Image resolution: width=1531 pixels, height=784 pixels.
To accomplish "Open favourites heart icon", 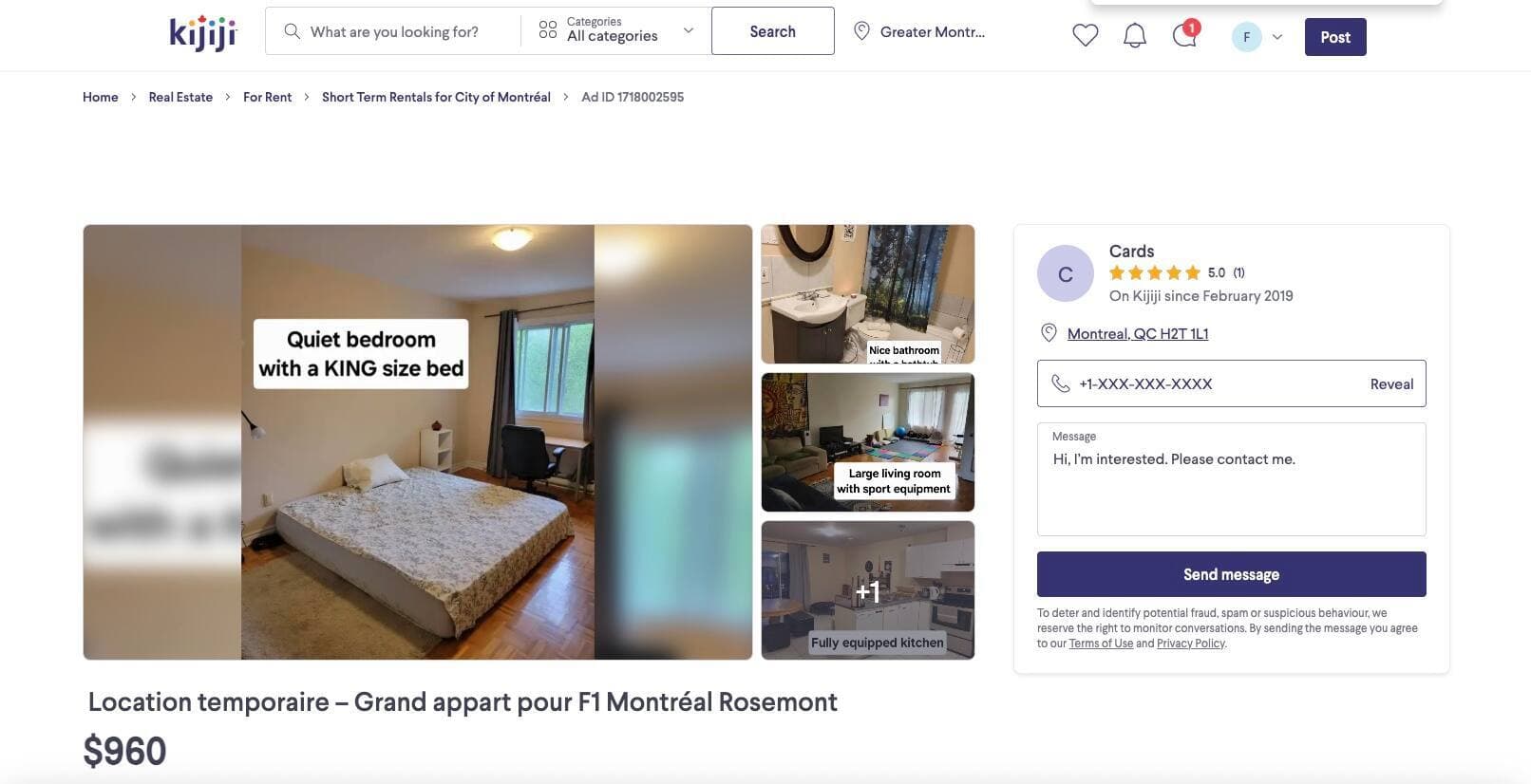I will point(1085,36).
